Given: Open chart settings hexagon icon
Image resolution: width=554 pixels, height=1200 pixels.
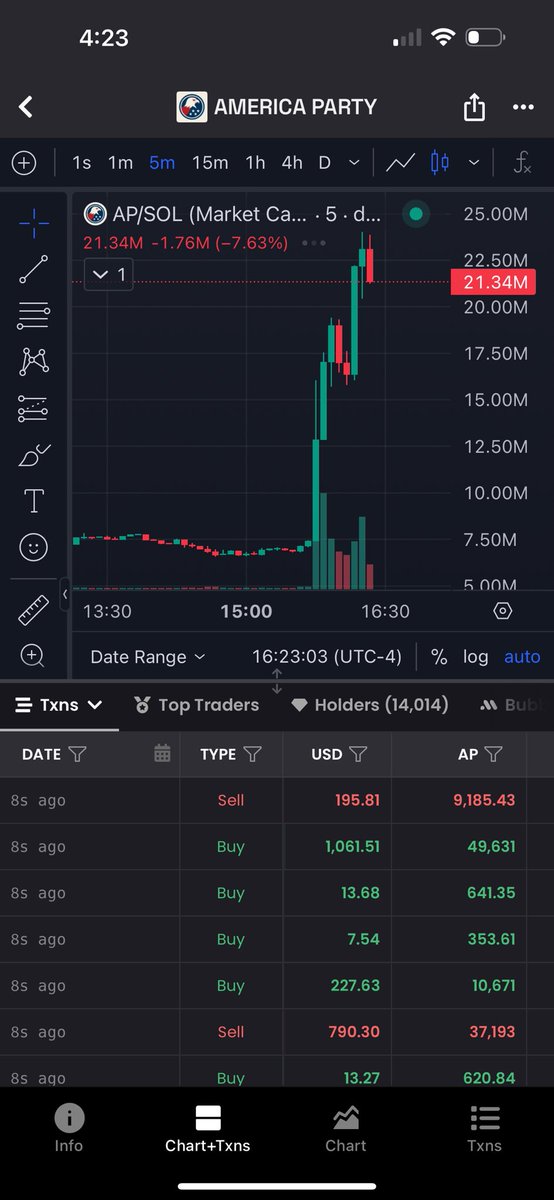Looking at the screenshot, I should [x=503, y=611].
